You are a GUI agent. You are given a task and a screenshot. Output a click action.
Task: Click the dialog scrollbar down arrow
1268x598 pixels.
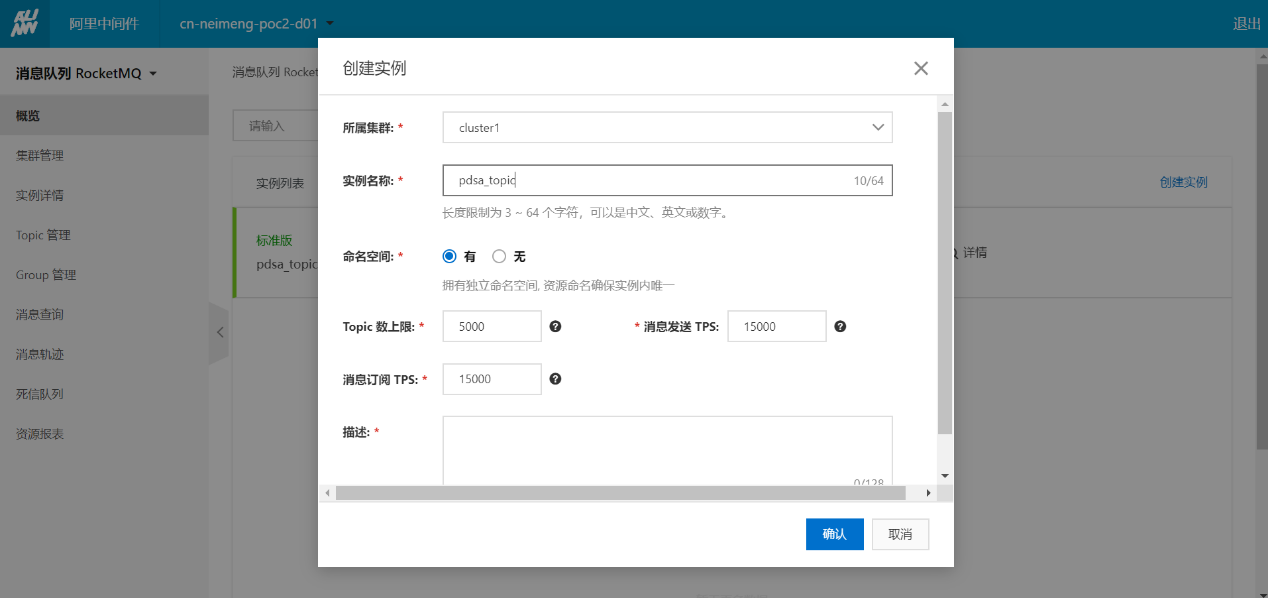[945, 476]
